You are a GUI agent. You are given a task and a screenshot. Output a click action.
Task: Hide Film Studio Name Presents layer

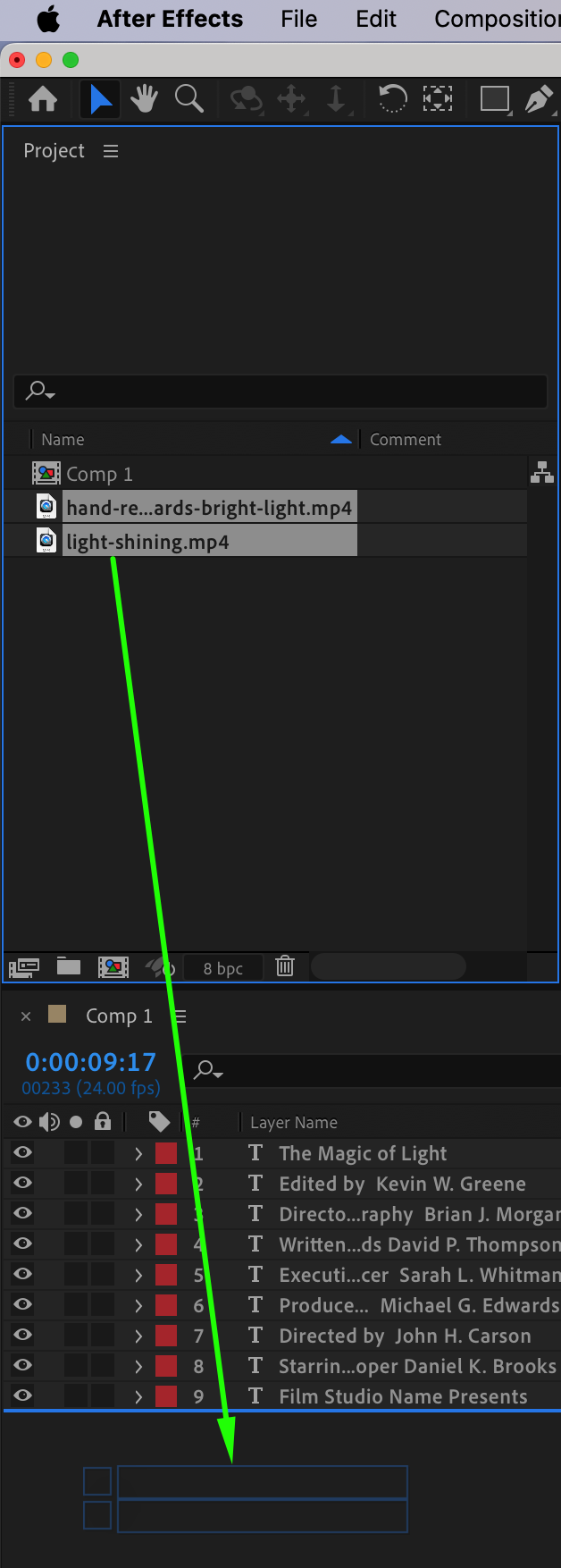pyautogui.click(x=23, y=1396)
